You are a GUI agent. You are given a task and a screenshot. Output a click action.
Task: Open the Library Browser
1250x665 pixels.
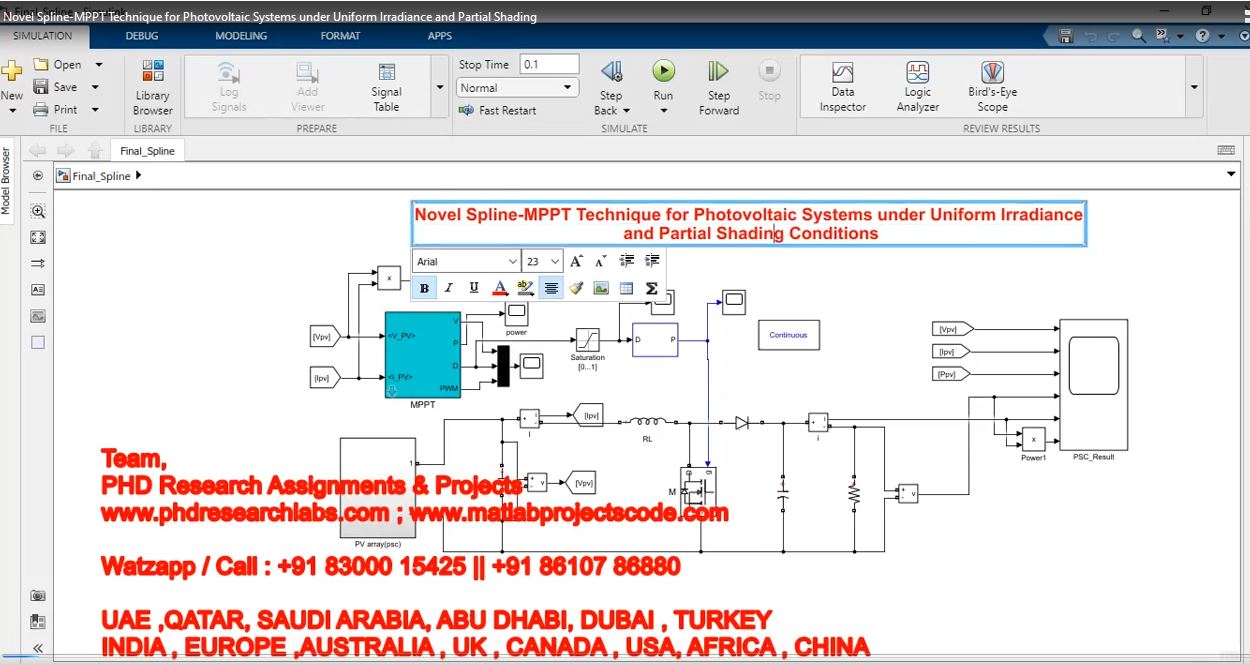pyautogui.click(x=153, y=88)
